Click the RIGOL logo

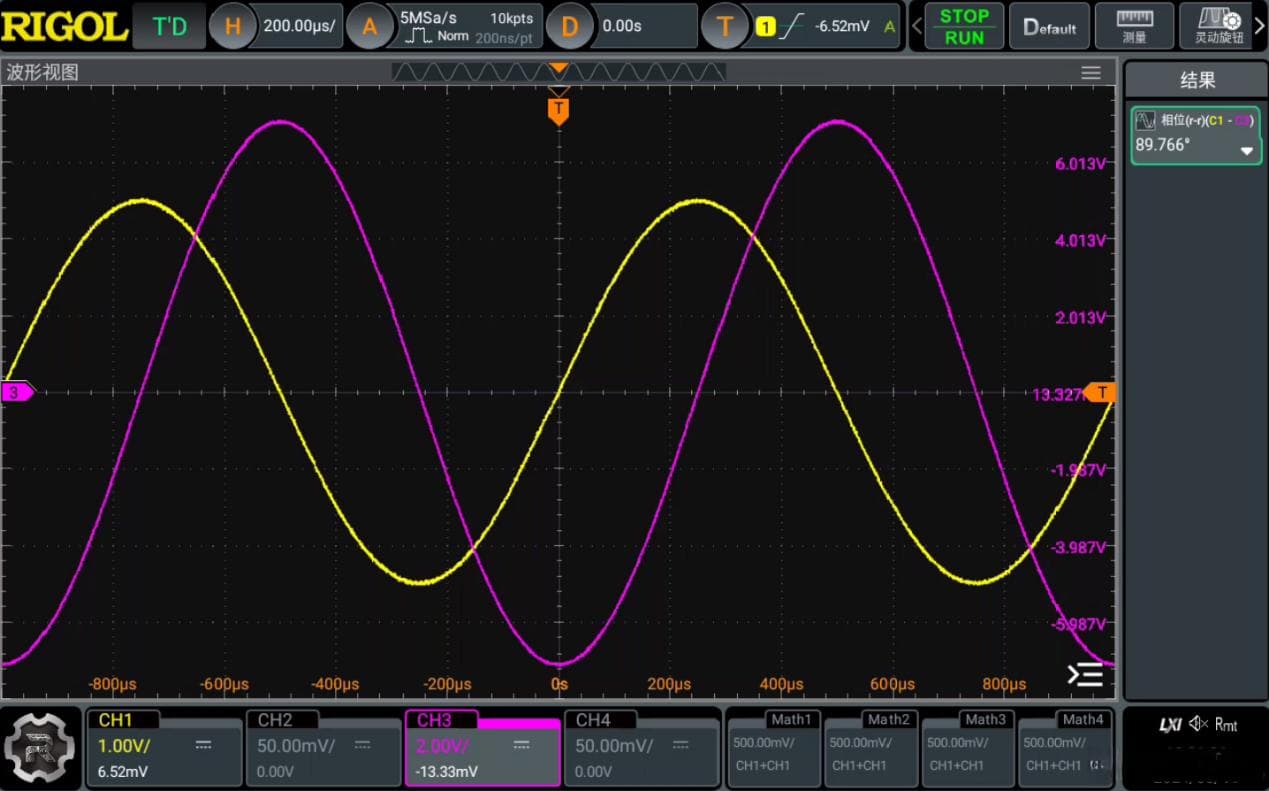click(64, 26)
